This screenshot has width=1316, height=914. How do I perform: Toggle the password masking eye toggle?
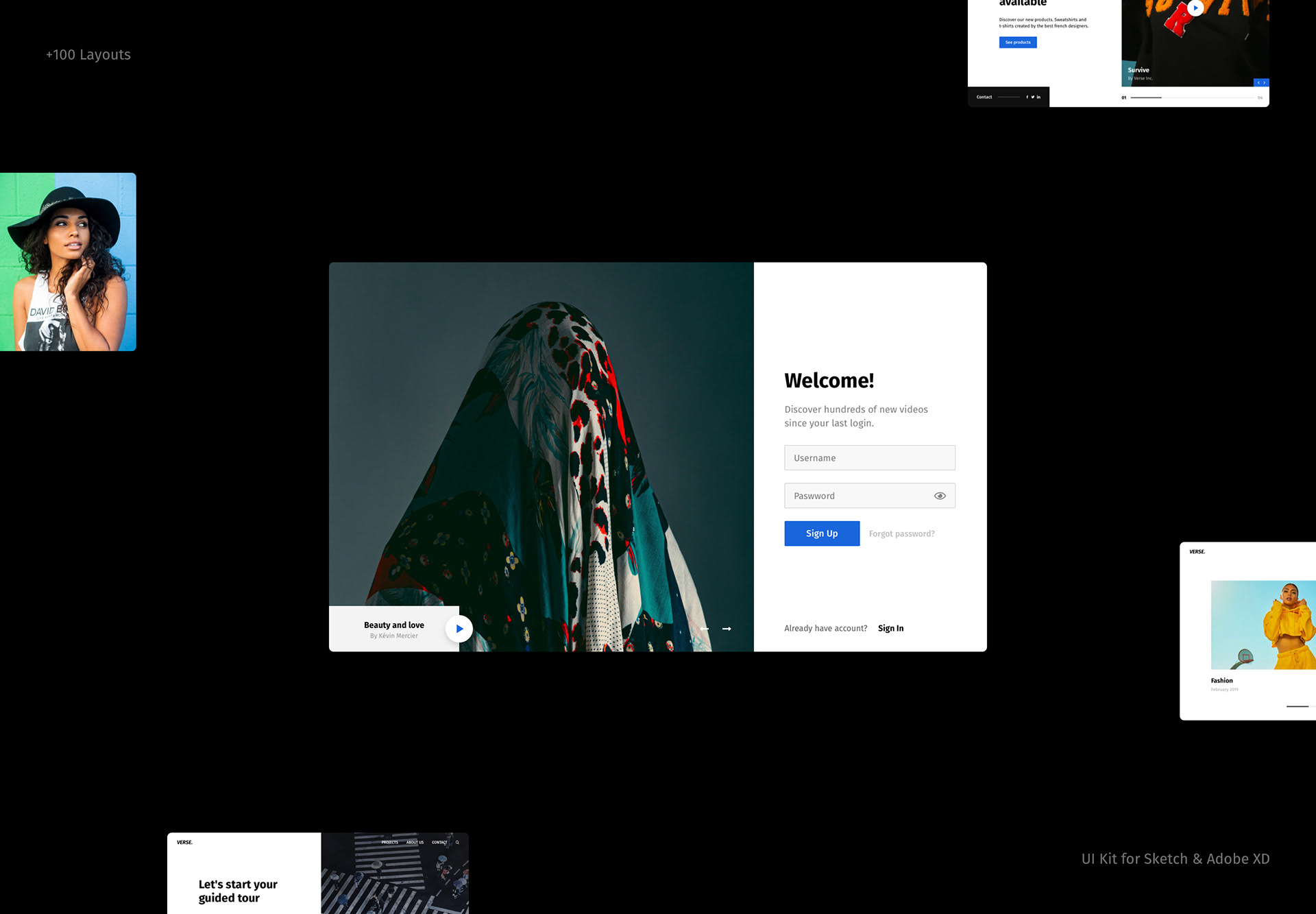[x=938, y=495]
